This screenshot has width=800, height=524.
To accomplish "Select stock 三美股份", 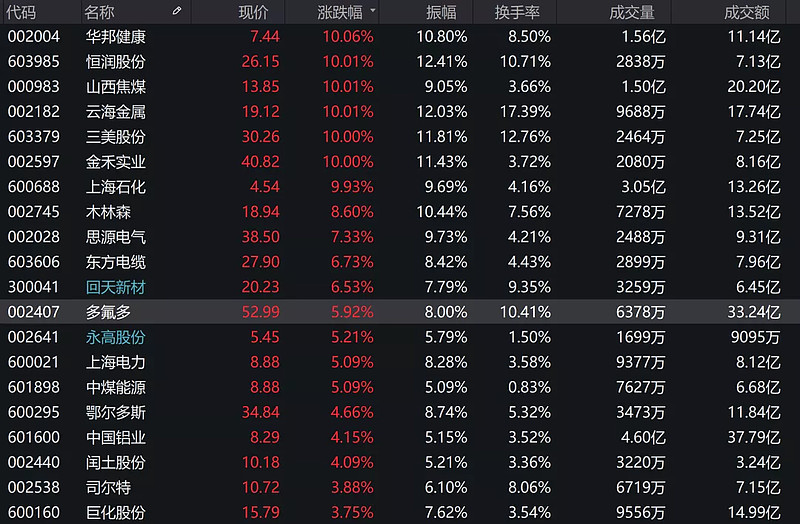I will point(115,137).
